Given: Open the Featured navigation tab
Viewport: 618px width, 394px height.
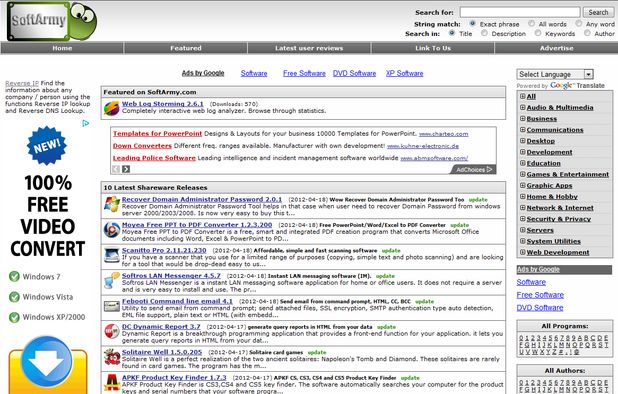Looking at the screenshot, I should 186,48.
